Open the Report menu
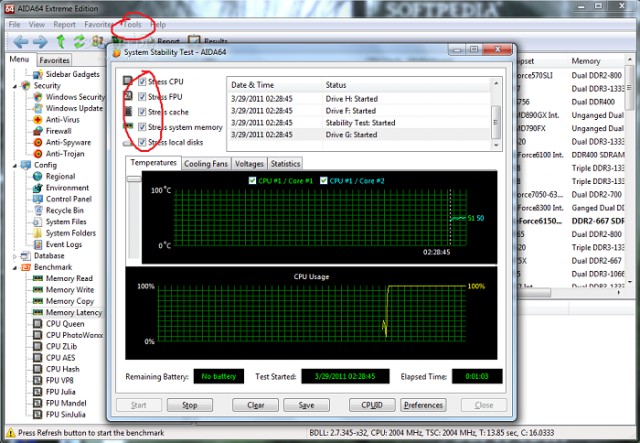Image resolution: width=640 pixels, height=443 pixels. tap(64, 24)
